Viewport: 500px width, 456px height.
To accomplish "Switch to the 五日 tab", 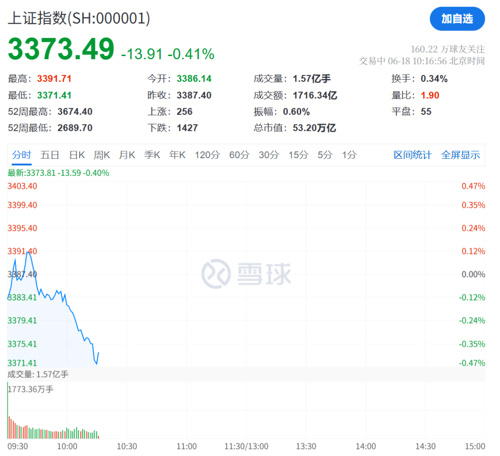I will coord(50,155).
